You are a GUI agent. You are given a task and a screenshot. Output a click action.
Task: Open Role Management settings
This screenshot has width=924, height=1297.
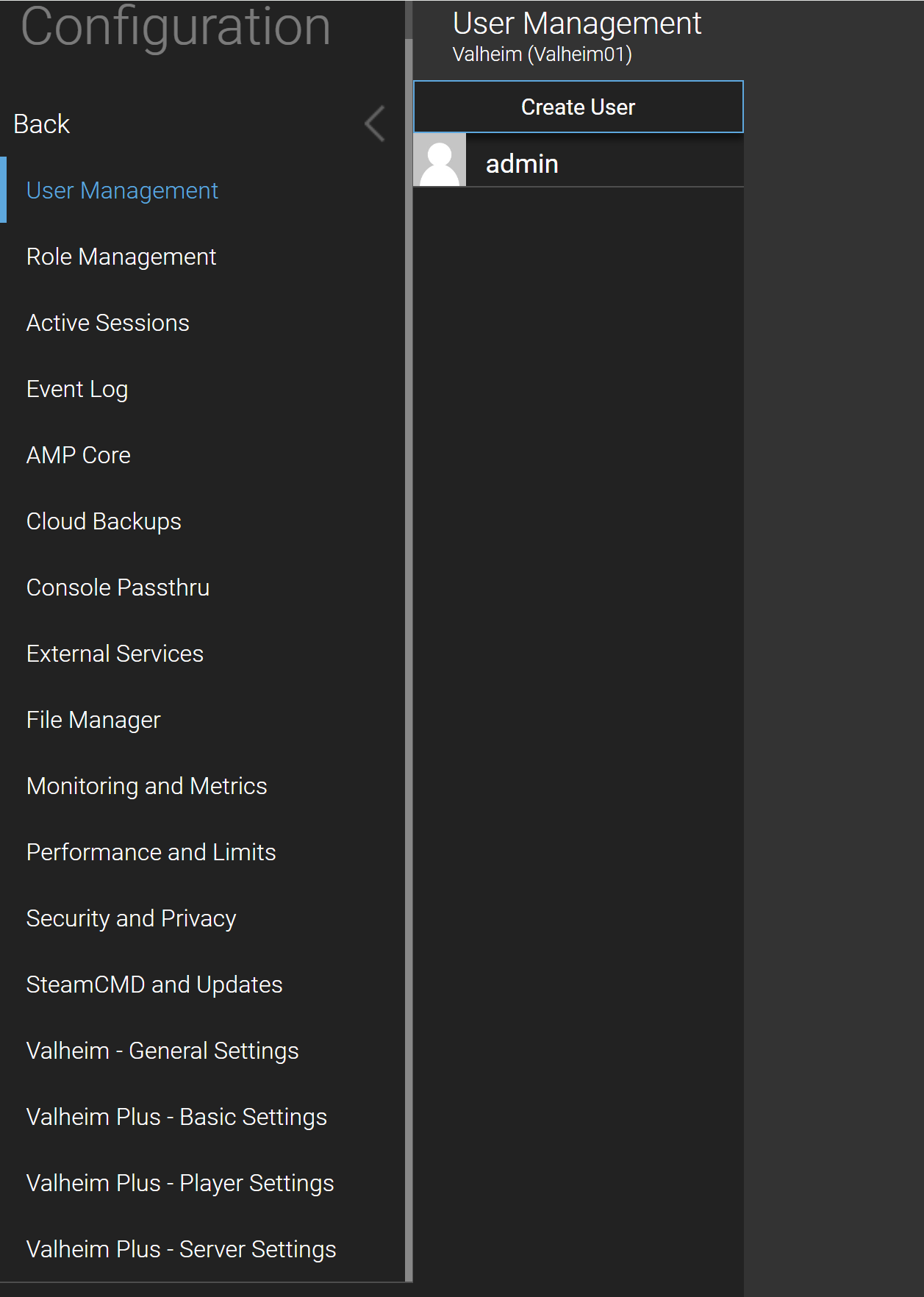click(x=121, y=257)
